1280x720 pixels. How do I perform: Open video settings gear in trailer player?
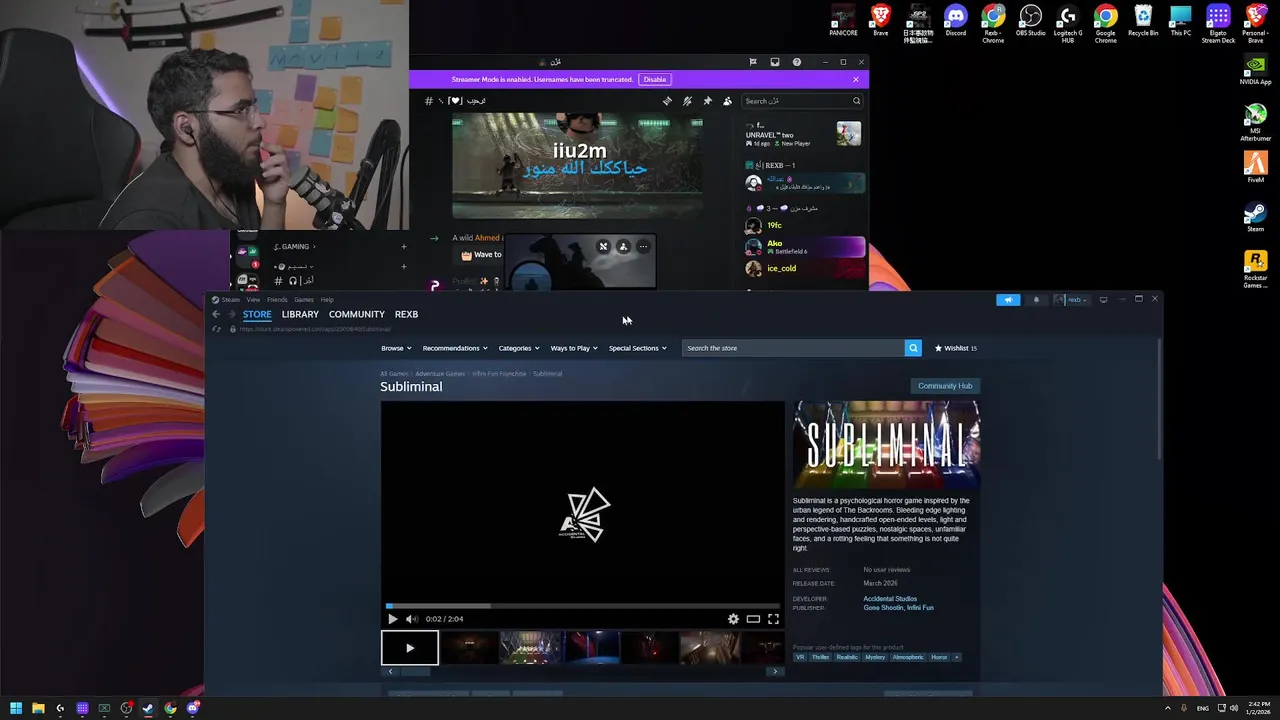(x=733, y=619)
